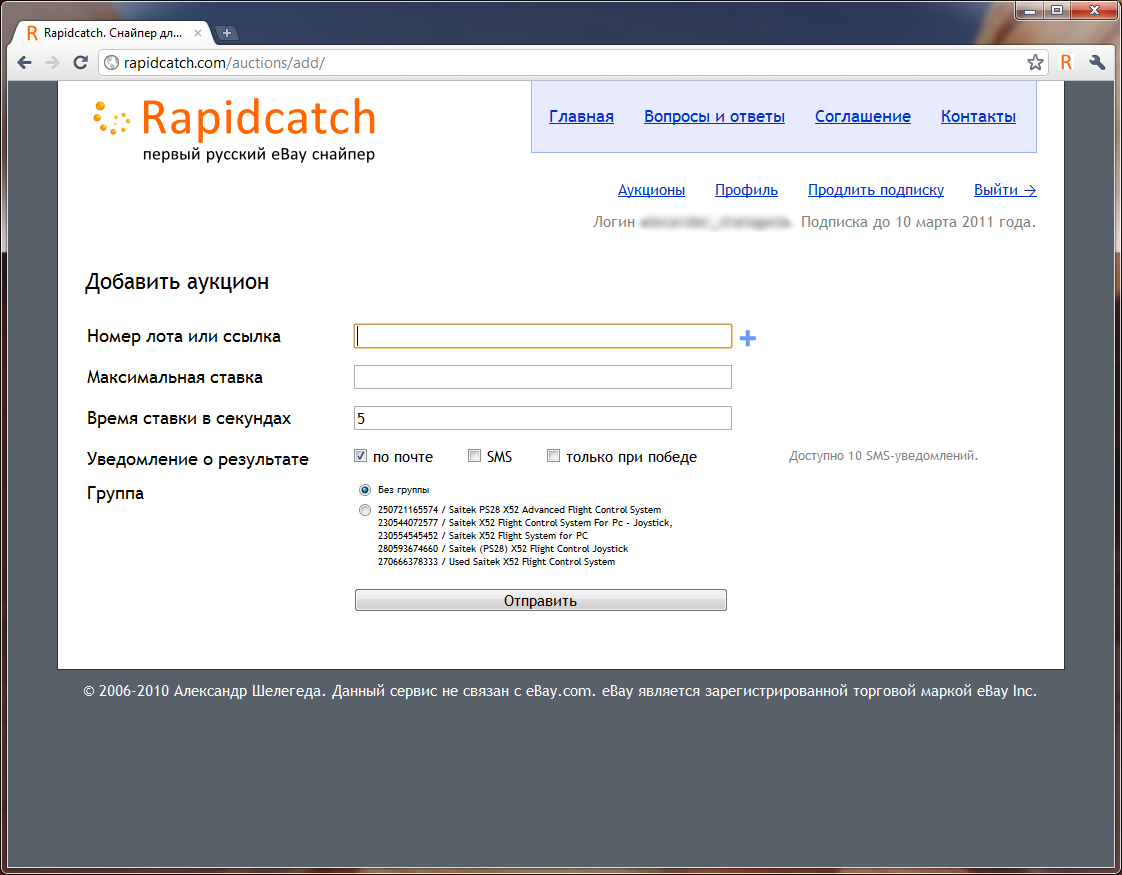Minimize the browser window
Image resolution: width=1122 pixels, height=875 pixels.
coord(1030,10)
